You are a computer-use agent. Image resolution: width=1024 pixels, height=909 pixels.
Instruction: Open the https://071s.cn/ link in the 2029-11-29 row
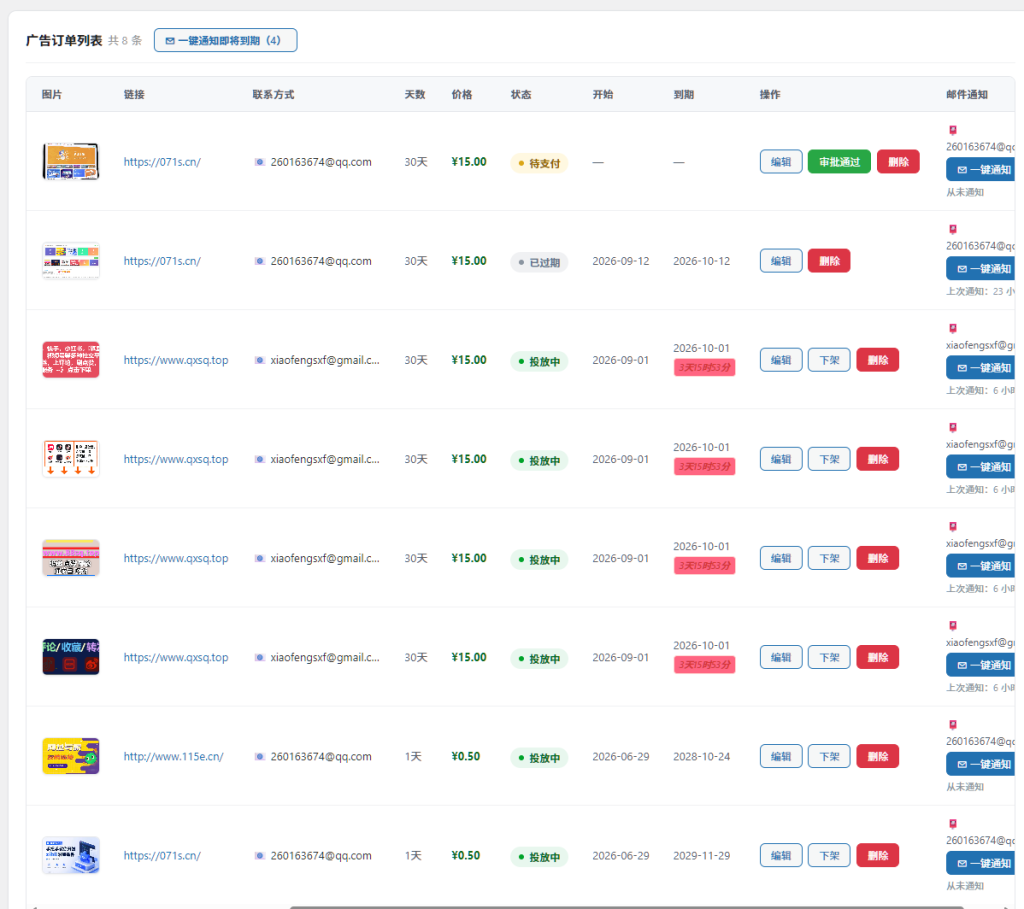[162, 855]
